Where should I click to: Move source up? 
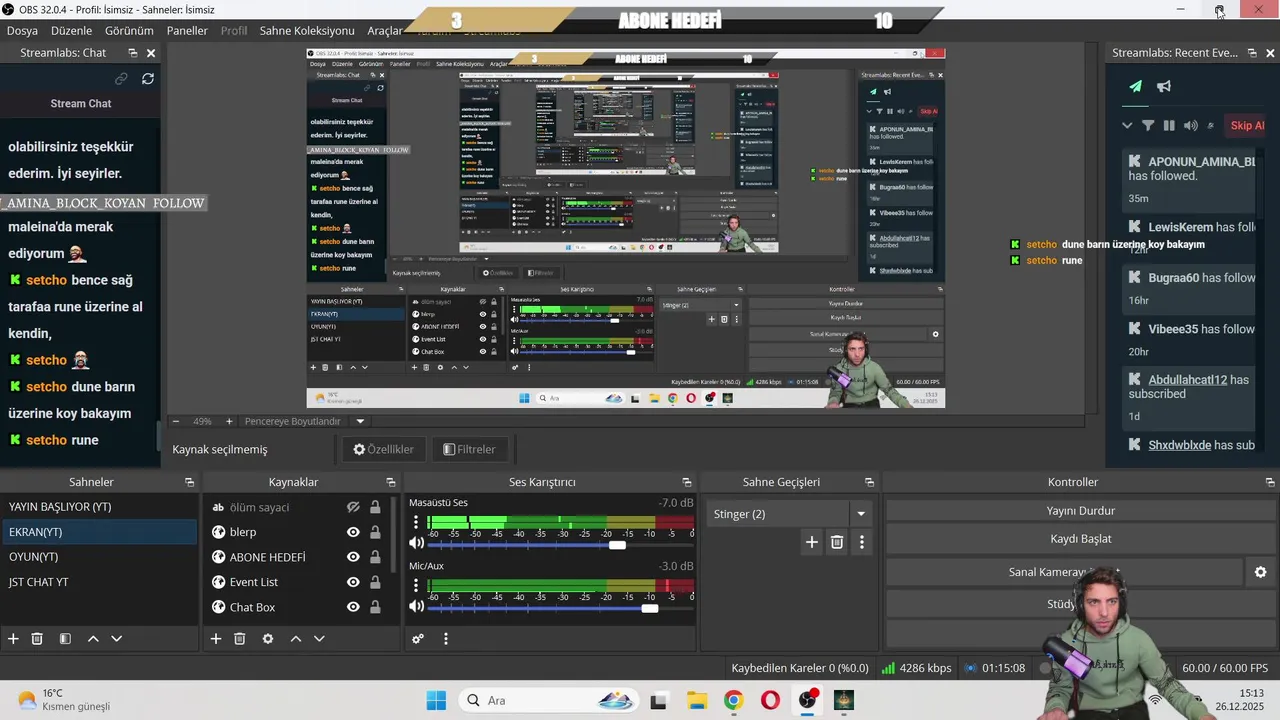coord(296,639)
